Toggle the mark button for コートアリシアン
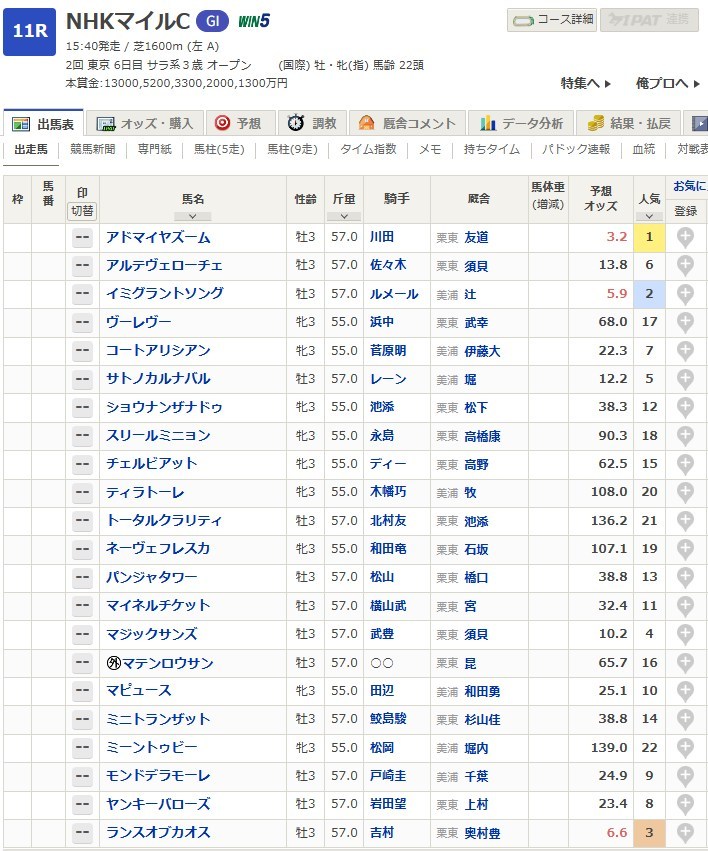Image resolution: width=708 pixels, height=851 pixels. [82, 351]
